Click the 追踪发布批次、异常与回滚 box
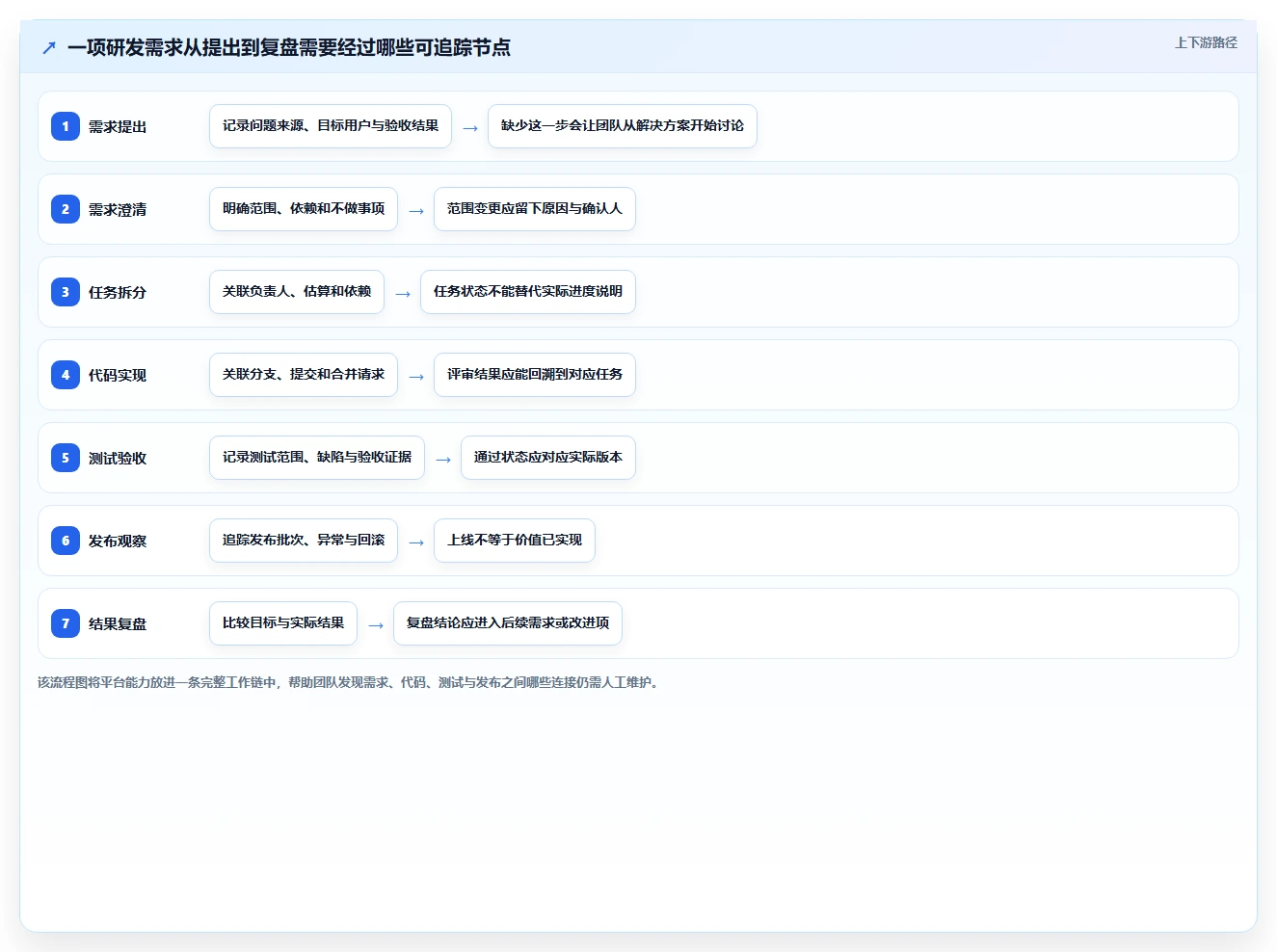The image size is (1277, 952). (x=304, y=541)
